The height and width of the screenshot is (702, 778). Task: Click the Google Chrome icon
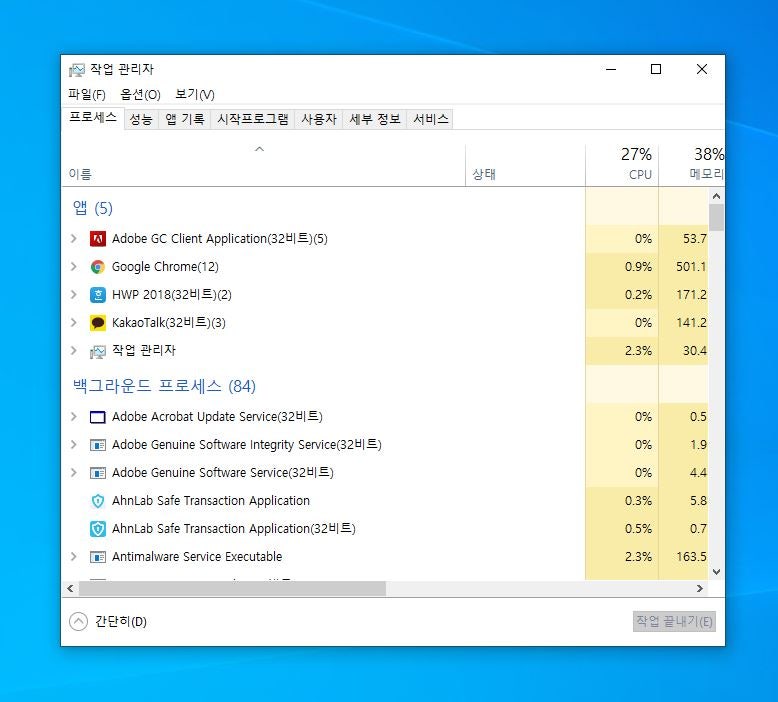(98, 267)
